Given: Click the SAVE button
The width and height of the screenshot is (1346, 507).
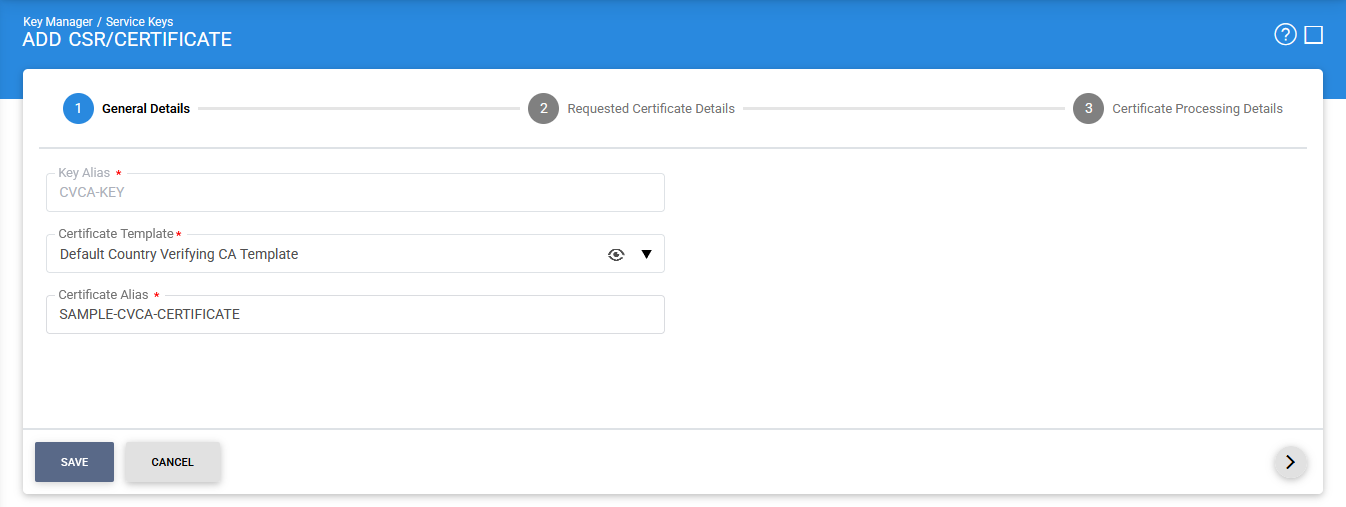Looking at the screenshot, I should [x=74, y=462].
